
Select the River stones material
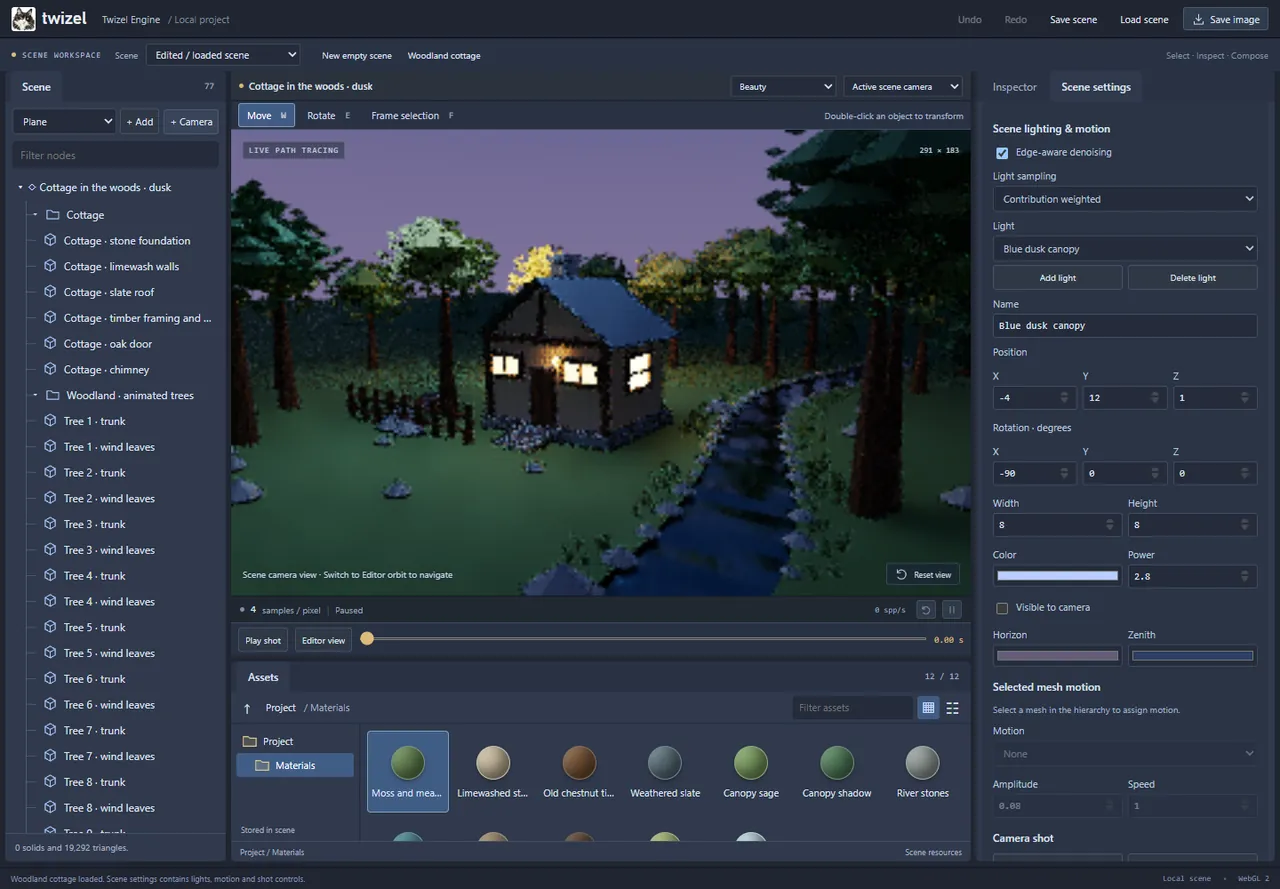point(922,762)
